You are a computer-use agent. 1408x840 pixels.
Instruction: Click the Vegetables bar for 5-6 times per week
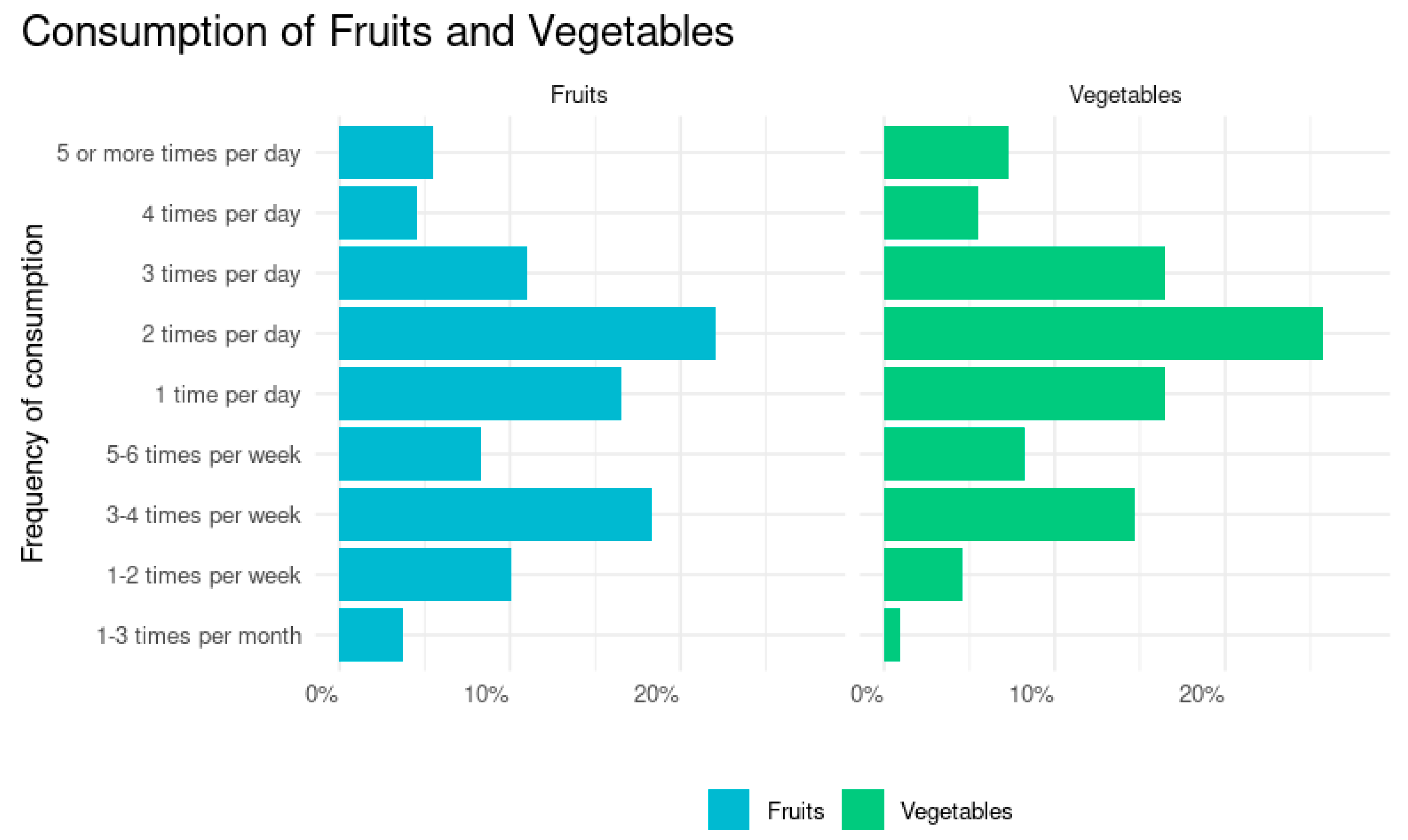pos(954,454)
